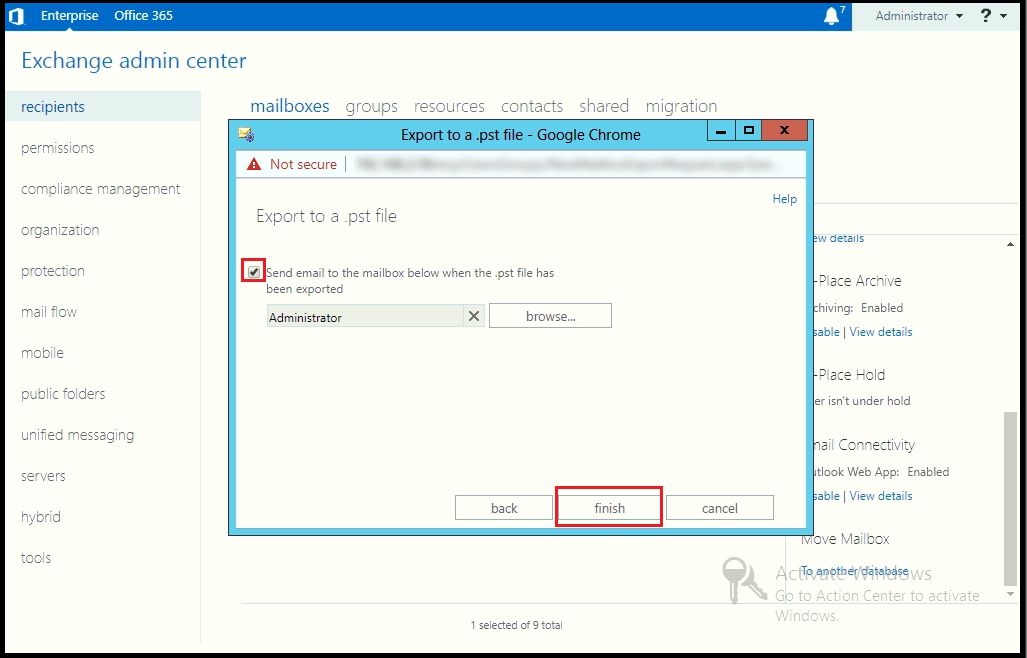Click the dialog's mail icon in title bar
This screenshot has height=658, width=1027.
pos(246,135)
